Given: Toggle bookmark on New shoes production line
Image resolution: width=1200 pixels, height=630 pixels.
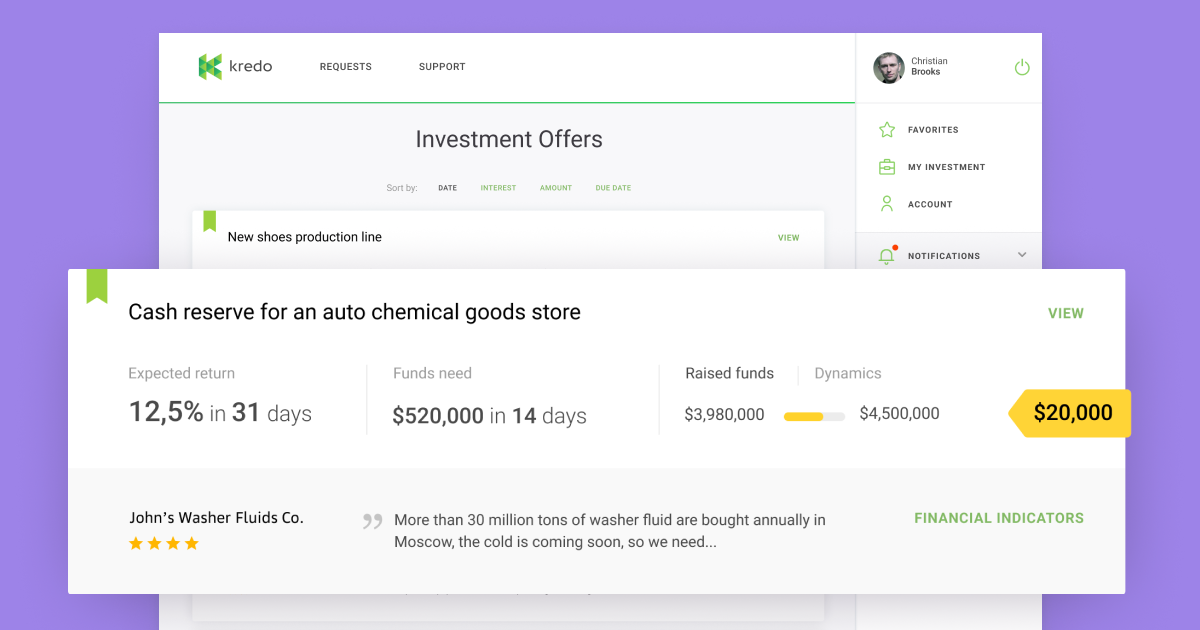Looking at the screenshot, I should tap(210, 221).
